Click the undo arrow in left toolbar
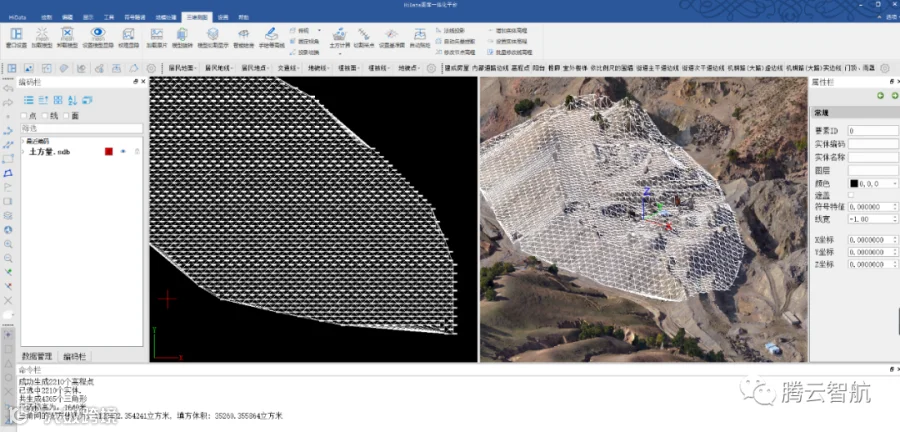 pyautogui.click(x=8, y=88)
